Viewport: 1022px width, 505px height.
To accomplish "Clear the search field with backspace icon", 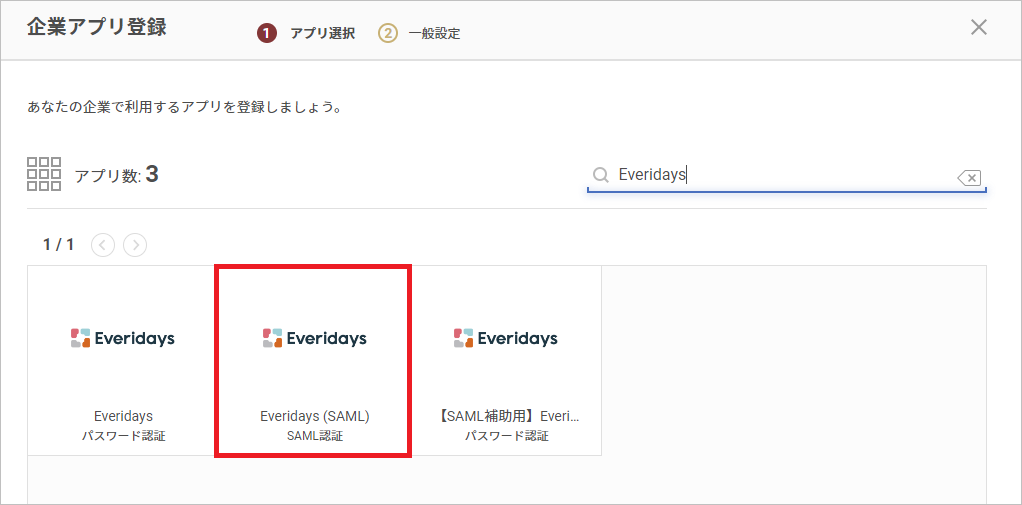I will pos(969,177).
